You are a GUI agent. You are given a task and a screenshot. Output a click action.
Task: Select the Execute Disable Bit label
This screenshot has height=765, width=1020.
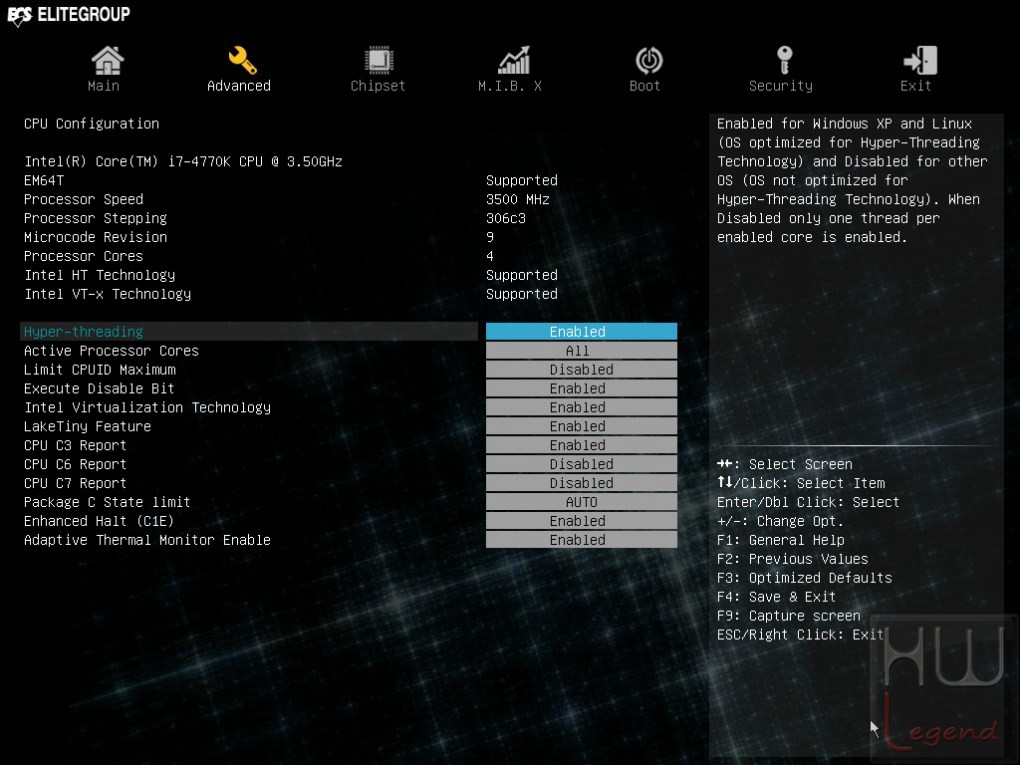pos(99,388)
